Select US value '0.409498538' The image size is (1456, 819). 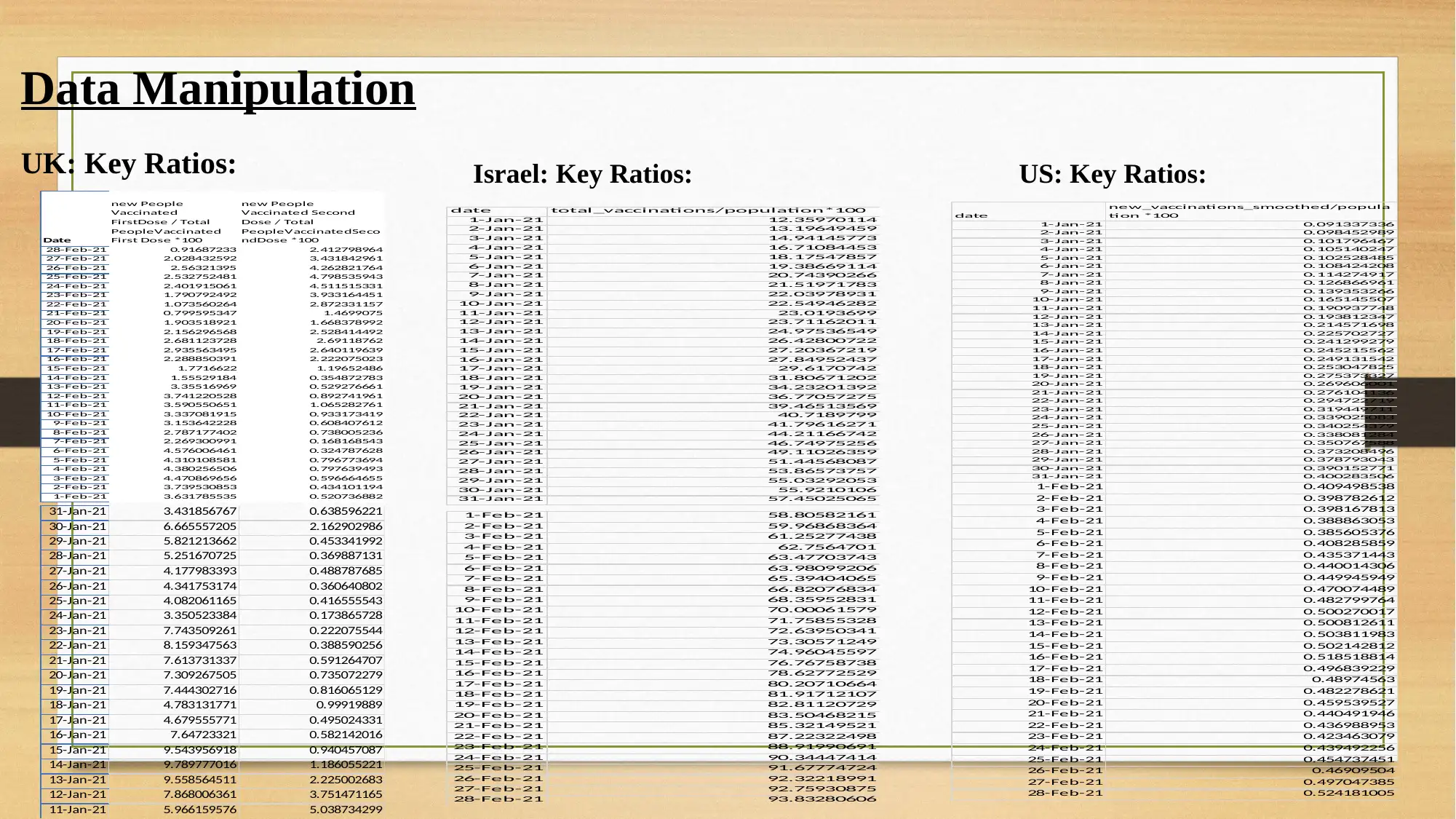[x=1348, y=487]
